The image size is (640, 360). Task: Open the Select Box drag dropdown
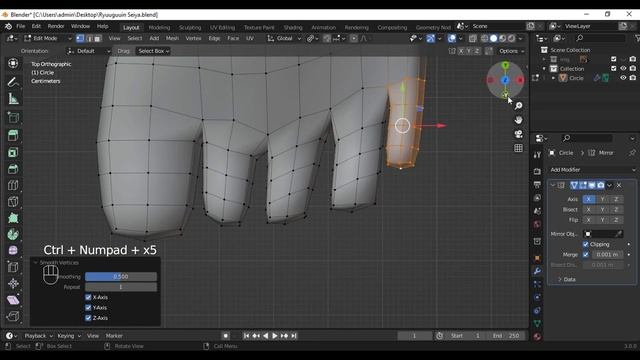(x=153, y=51)
